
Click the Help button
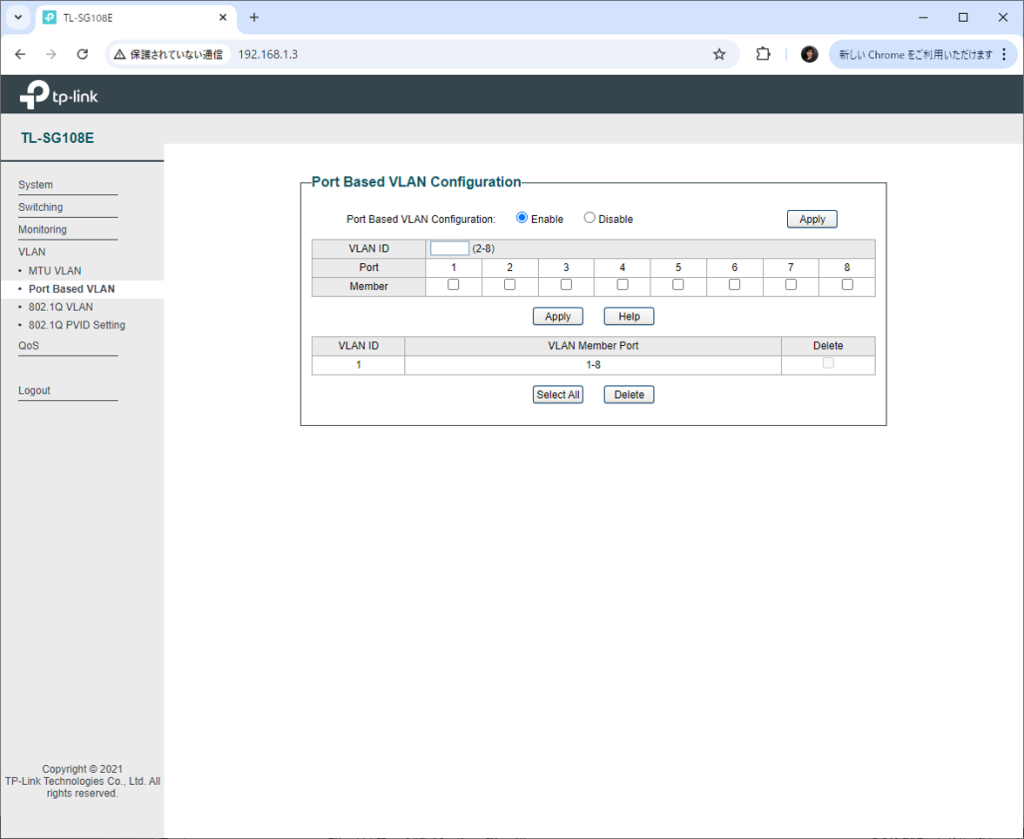coord(628,316)
